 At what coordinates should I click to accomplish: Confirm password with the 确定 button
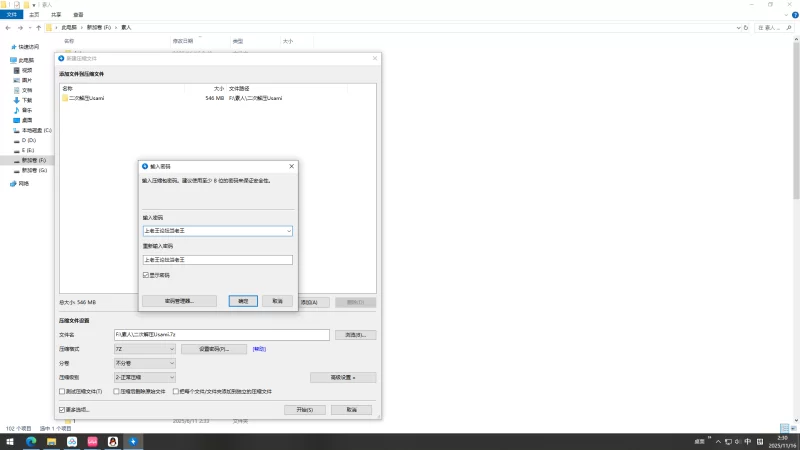pos(243,301)
